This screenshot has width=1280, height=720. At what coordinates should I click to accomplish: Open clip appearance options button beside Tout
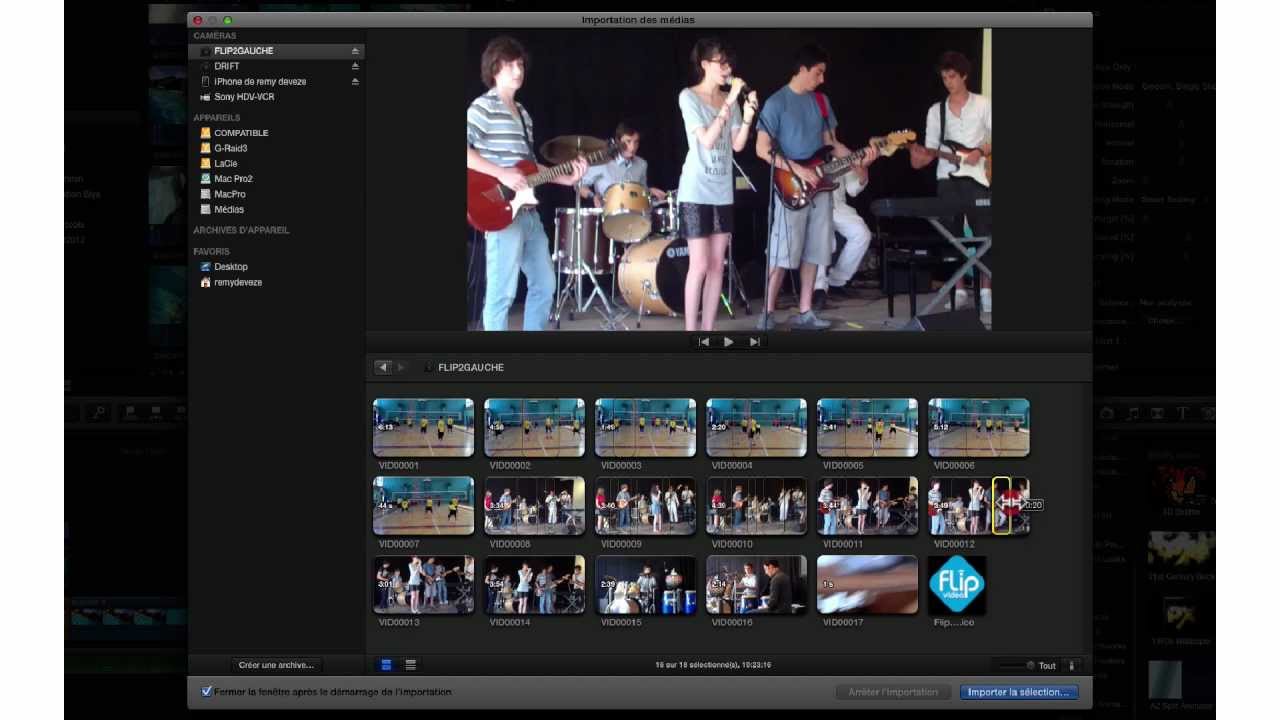pyautogui.click(x=1071, y=665)
